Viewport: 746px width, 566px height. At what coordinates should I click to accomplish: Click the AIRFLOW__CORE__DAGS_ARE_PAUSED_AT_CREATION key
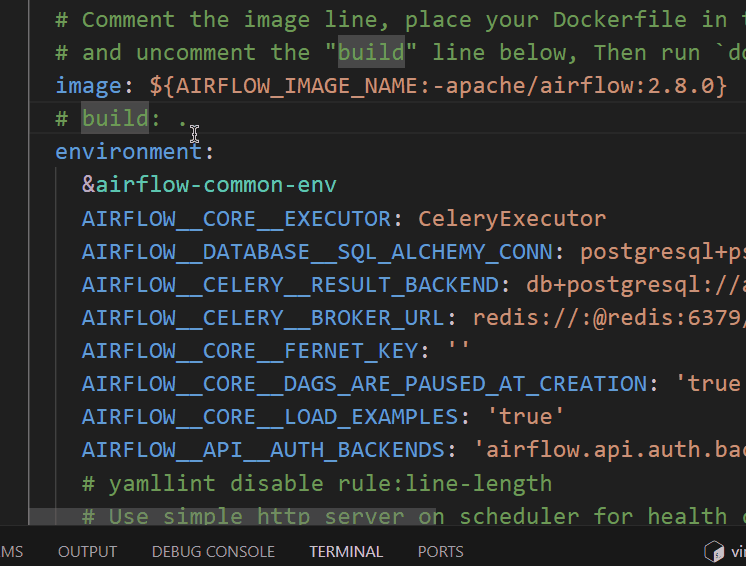364,384
